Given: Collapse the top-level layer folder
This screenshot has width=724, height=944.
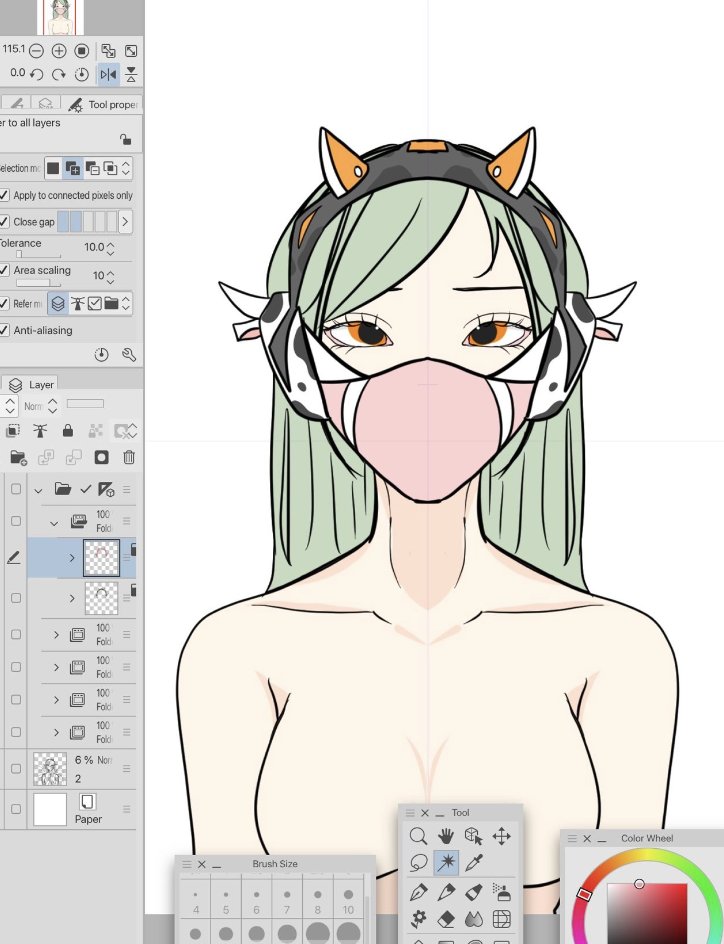Looking at the screenshot, I should 39,490.
